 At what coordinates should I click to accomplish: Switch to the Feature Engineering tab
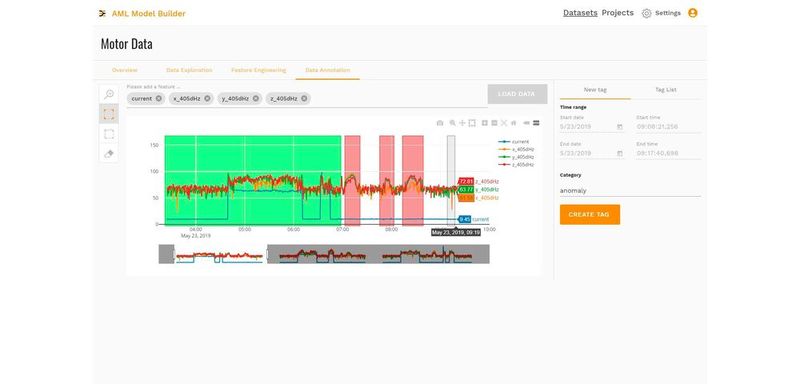coord(259,70)
